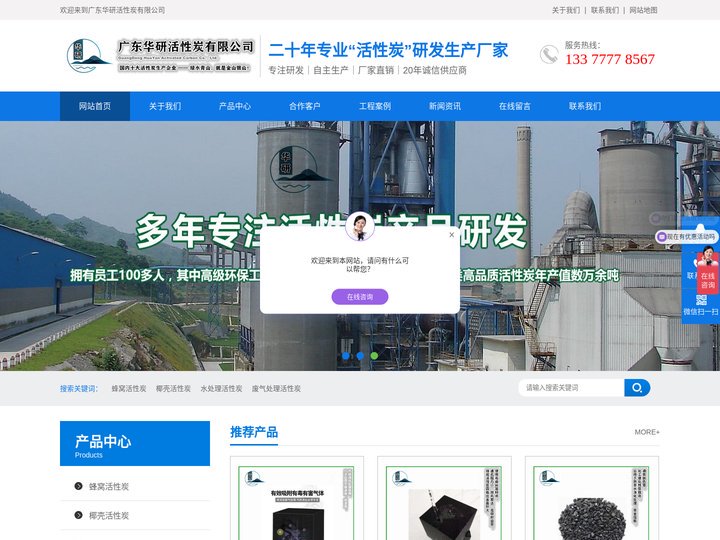Screen dimensions: 720x540
Task: Click the bullet icon beside 蜂窝活性炭
Action: (x=79, y=486)
